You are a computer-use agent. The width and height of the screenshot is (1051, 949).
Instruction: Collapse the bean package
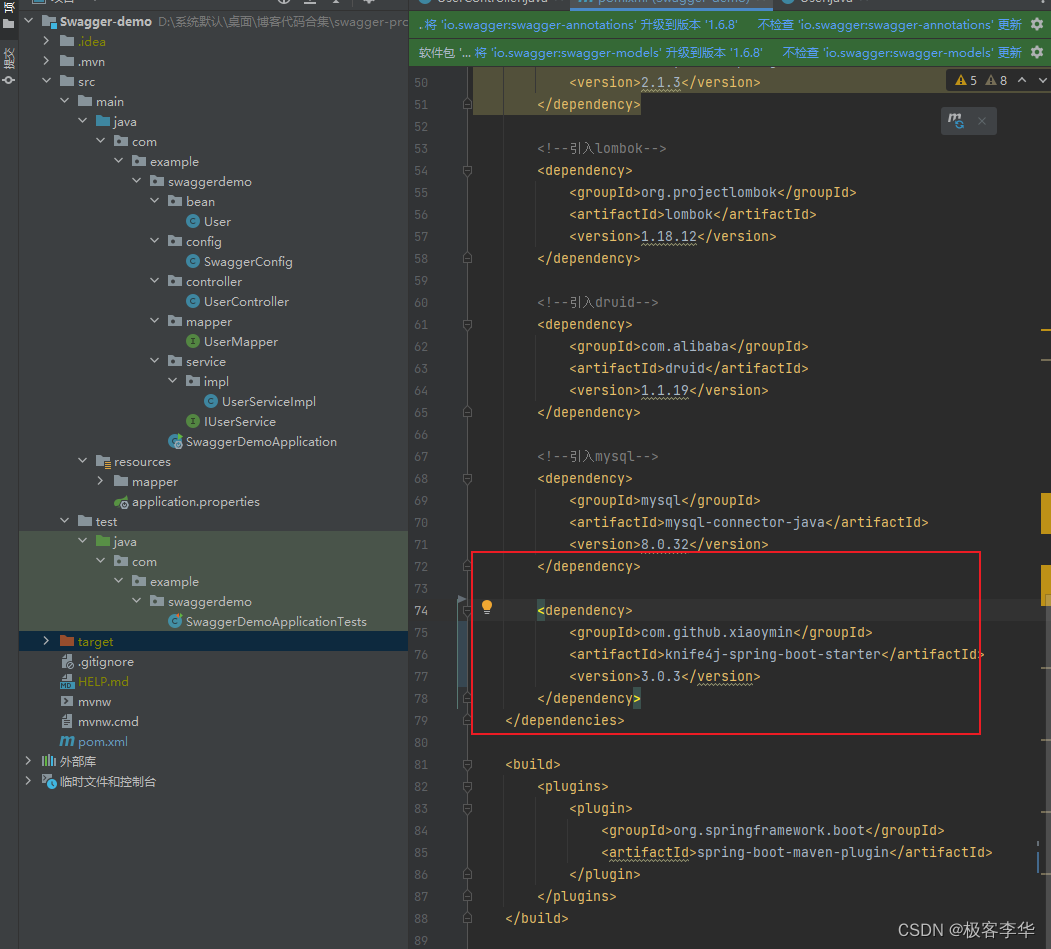coord(155,200)
